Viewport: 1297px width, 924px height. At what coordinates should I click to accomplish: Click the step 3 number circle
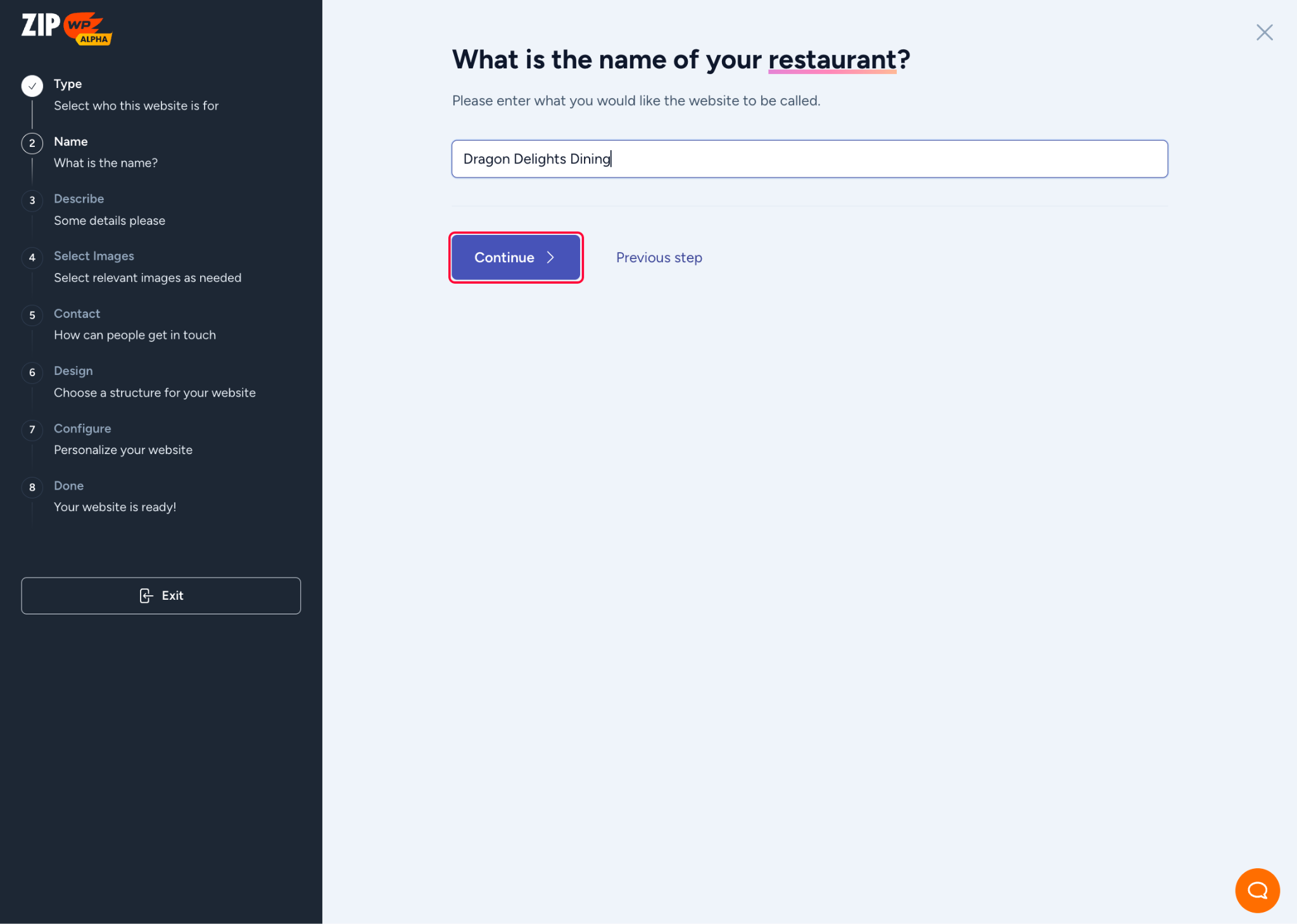[x=32, y=201]
